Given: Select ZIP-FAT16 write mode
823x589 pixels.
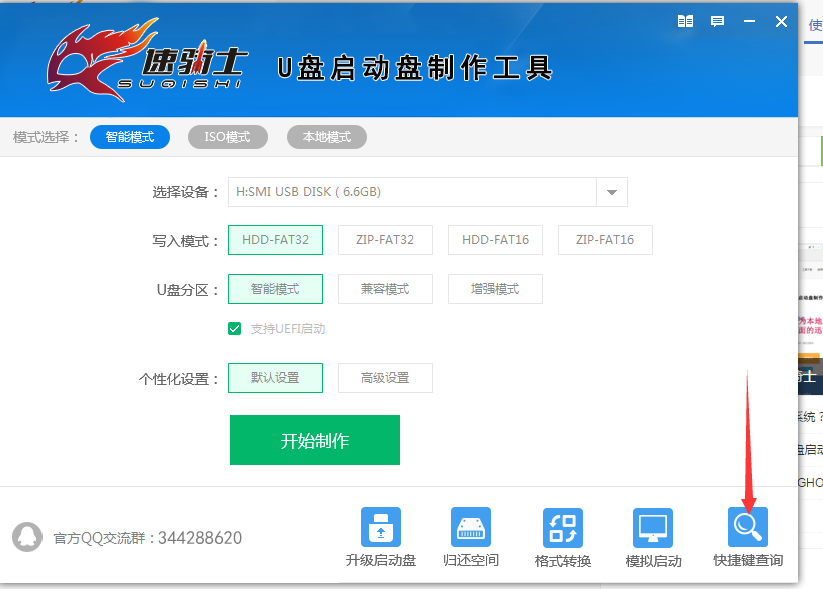Looking at the screenshot, I should click(605, 240).
